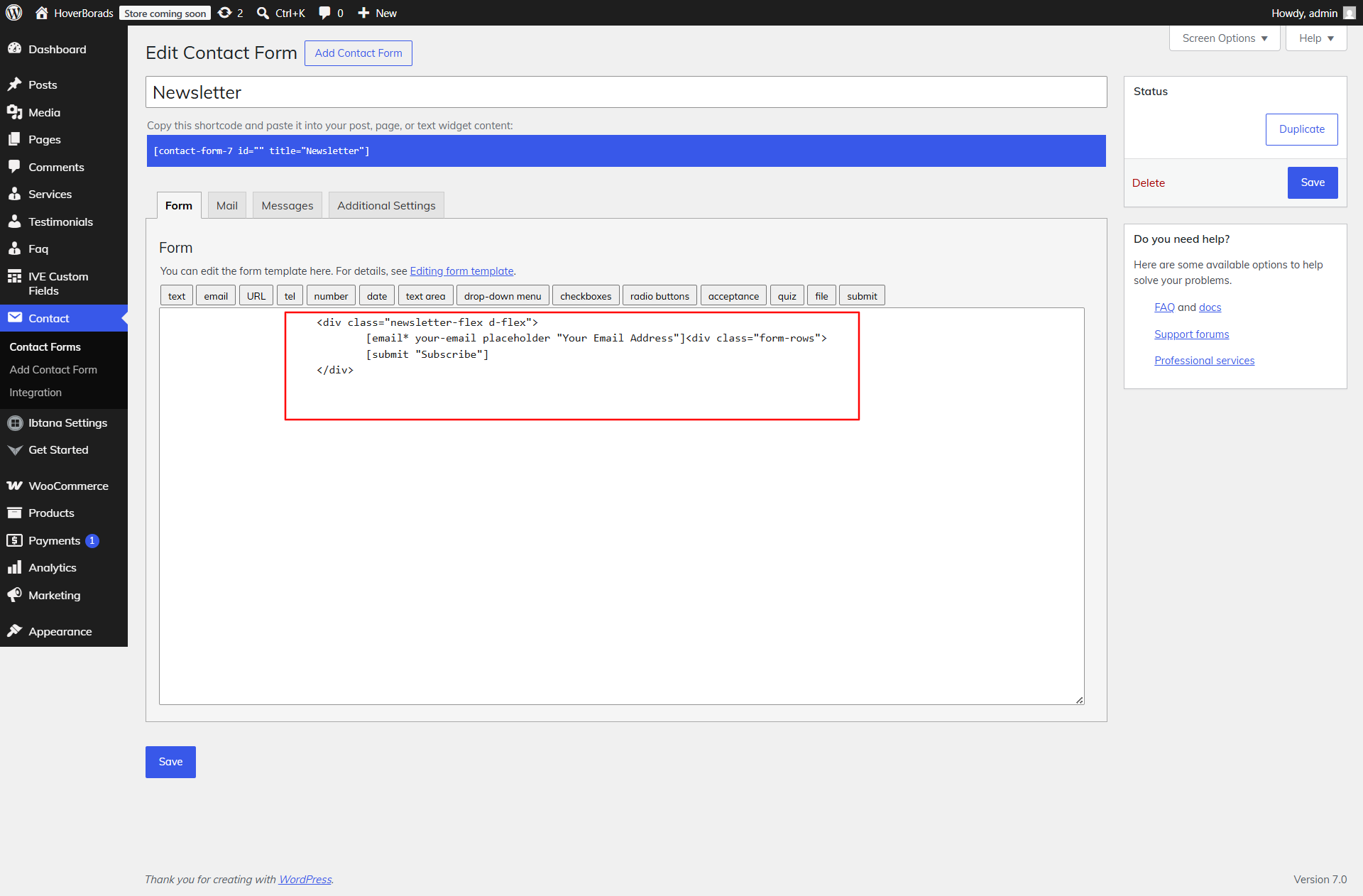Screen dimensions: 1363x896
Task: Insert a text tag
Action: tap(177, 296)
